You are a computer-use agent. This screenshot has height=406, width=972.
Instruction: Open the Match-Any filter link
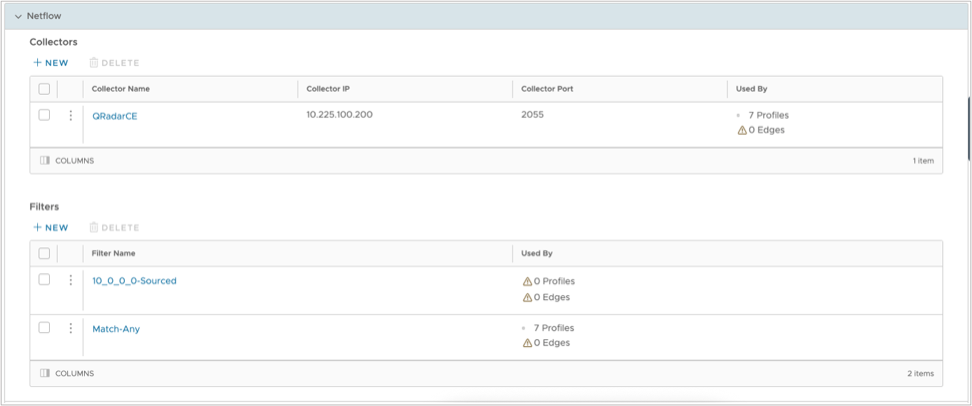(116, 328)
